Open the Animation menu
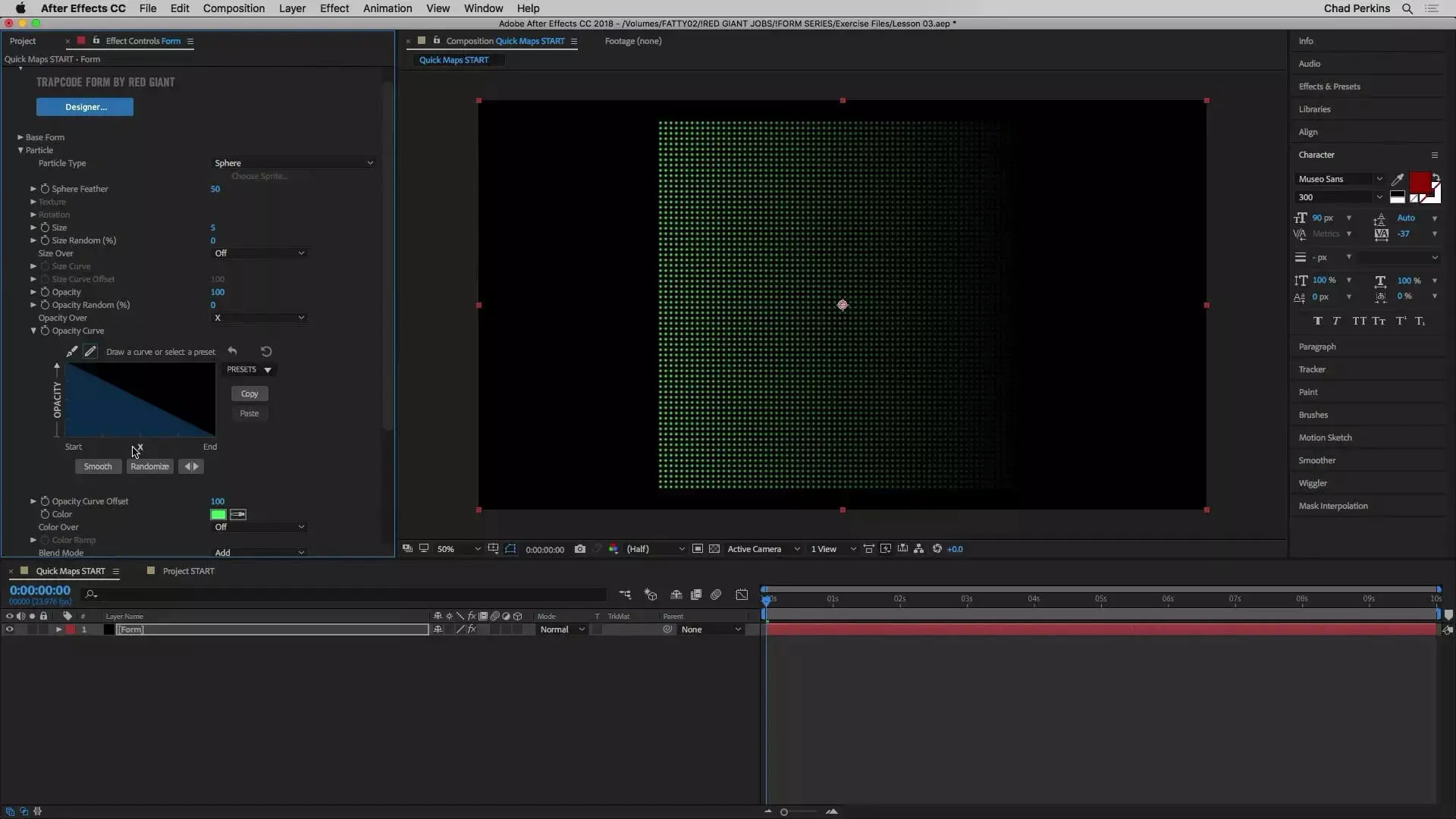The width and height of the screenshot is (1456, 819). coord(388,8)
